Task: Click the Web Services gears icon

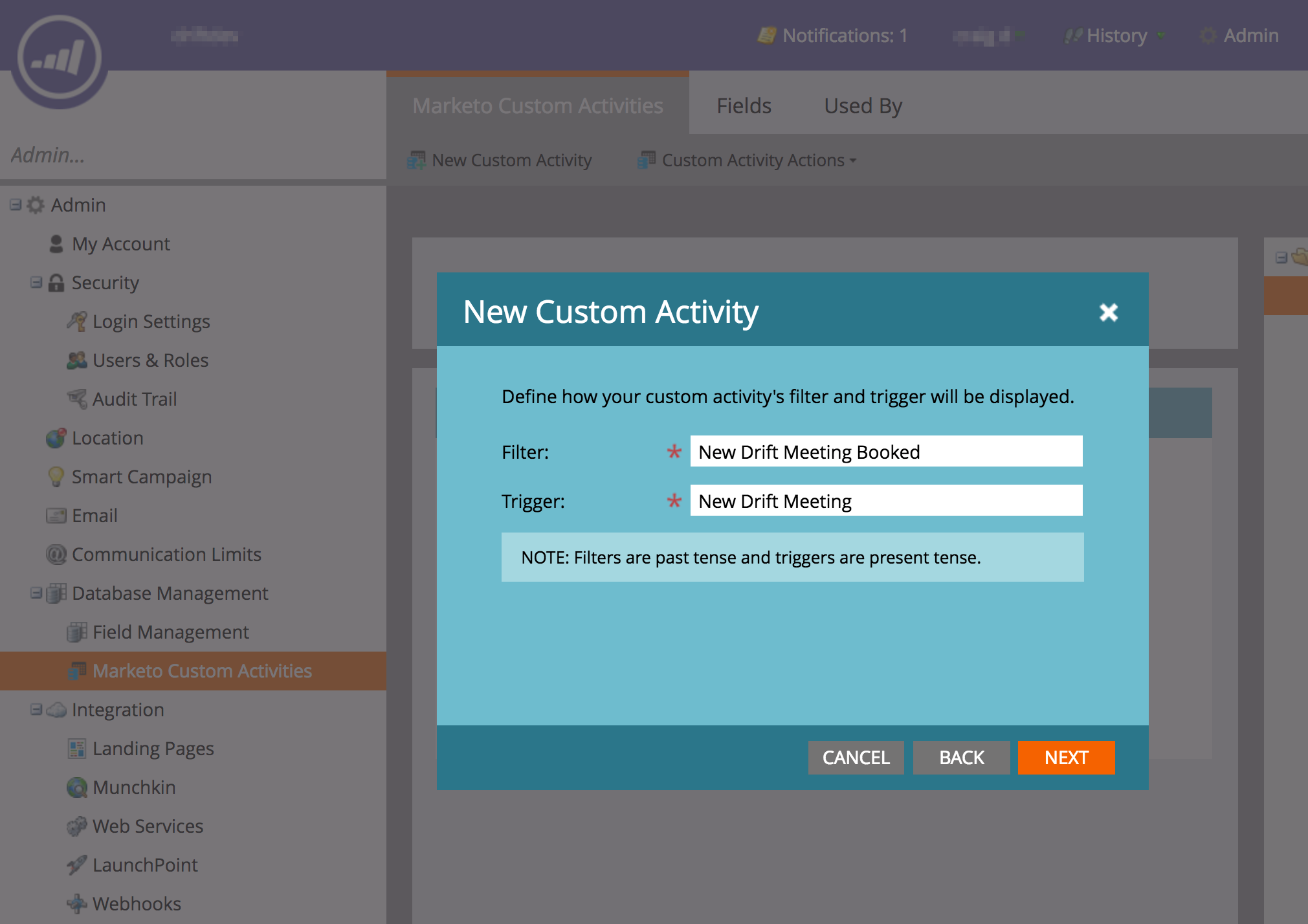Action: pos(77,826)
